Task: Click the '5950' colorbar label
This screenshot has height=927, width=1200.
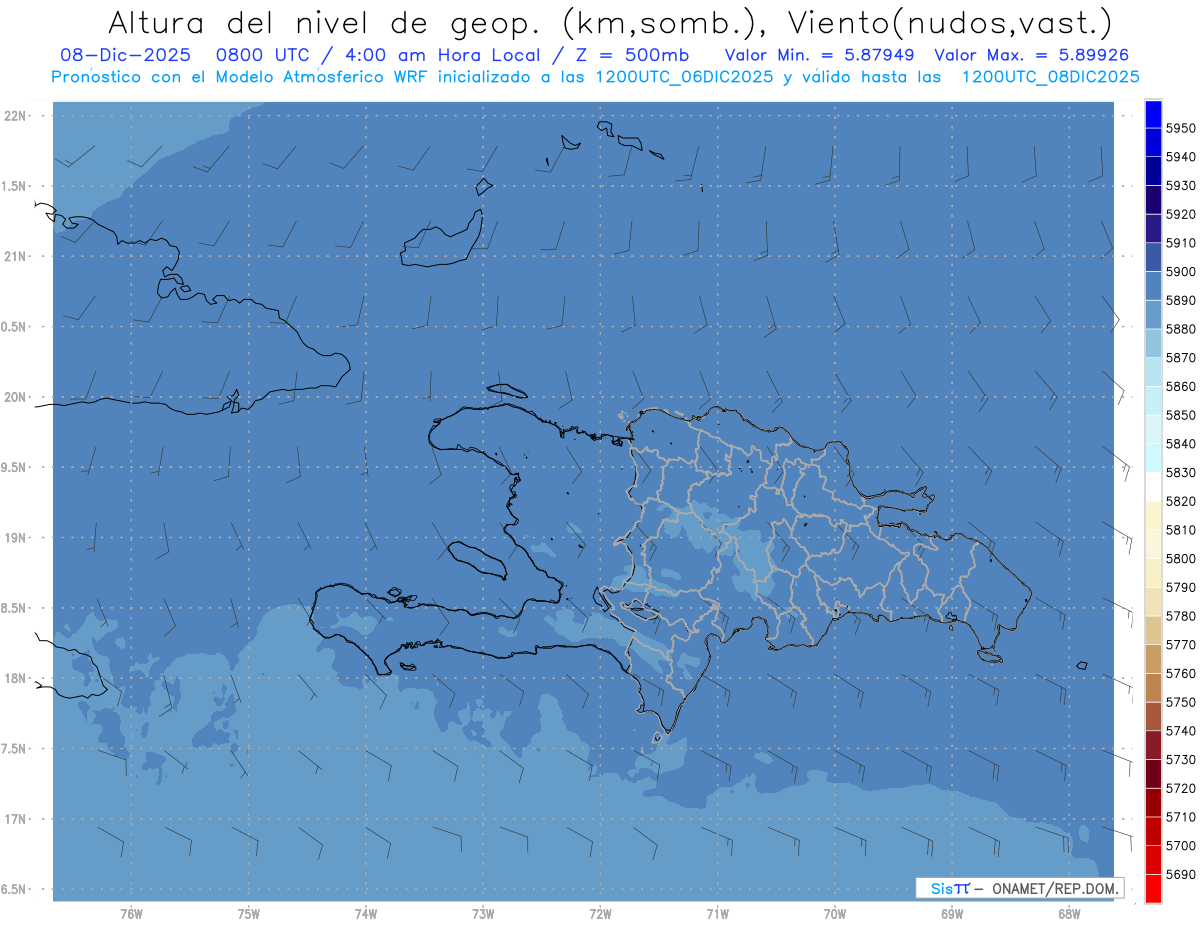Action: click(1181, 128)
